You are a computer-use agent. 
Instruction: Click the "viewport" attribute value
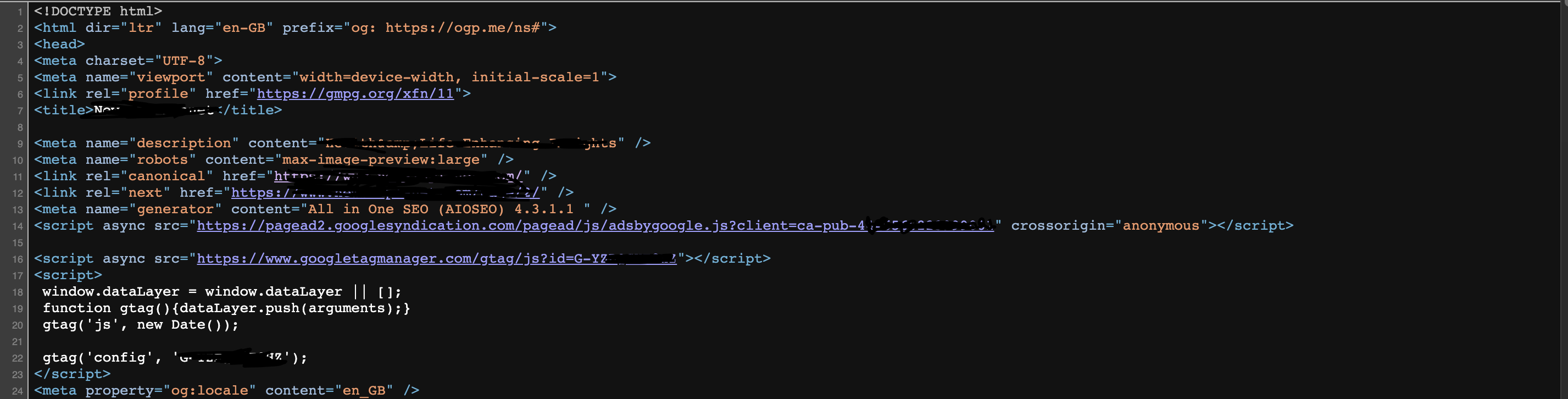pyautogui.click(x=171, y=77)
